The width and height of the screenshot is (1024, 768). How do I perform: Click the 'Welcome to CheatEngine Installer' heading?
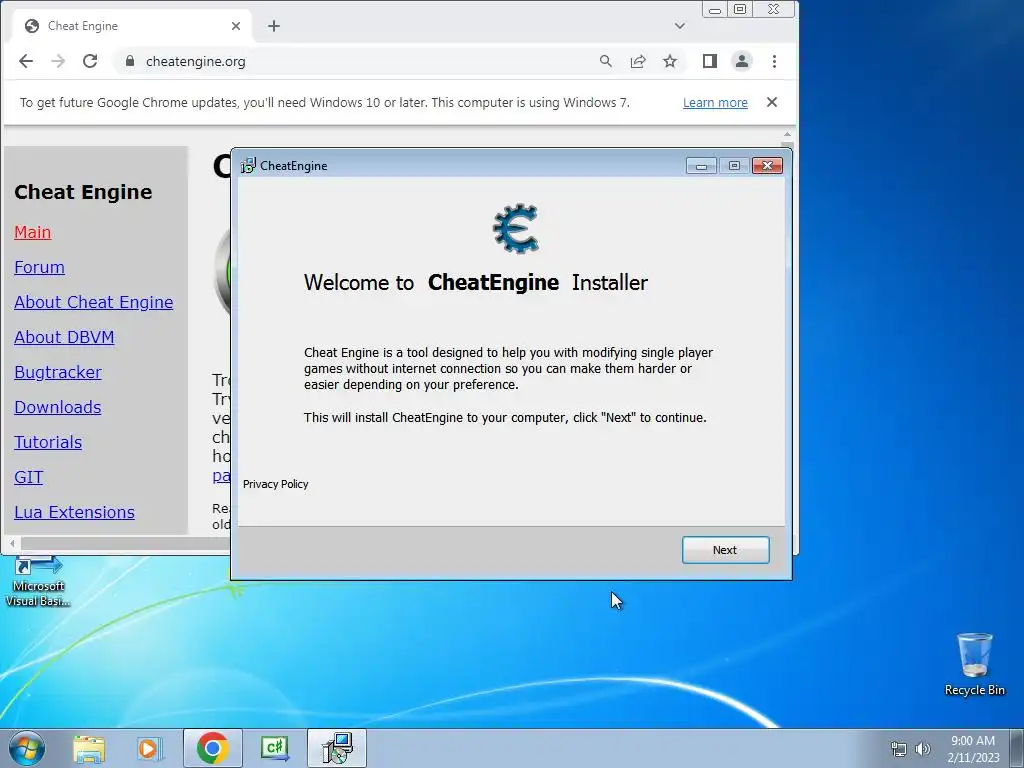click(x=476, y=282)
